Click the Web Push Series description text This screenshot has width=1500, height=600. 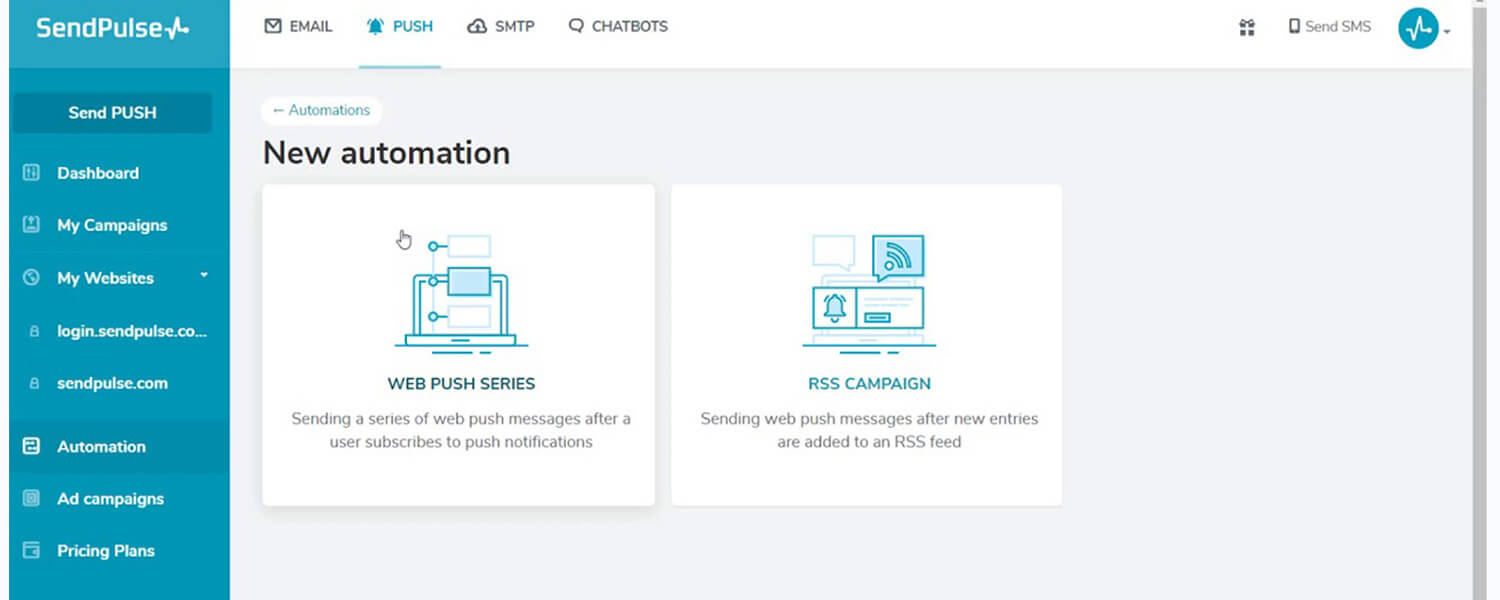click(x=461, y=430)
